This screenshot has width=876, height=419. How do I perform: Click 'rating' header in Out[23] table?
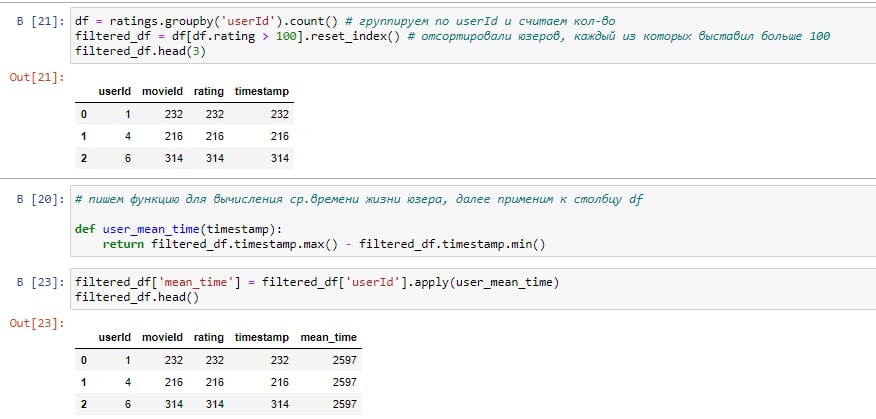(208, 337)
